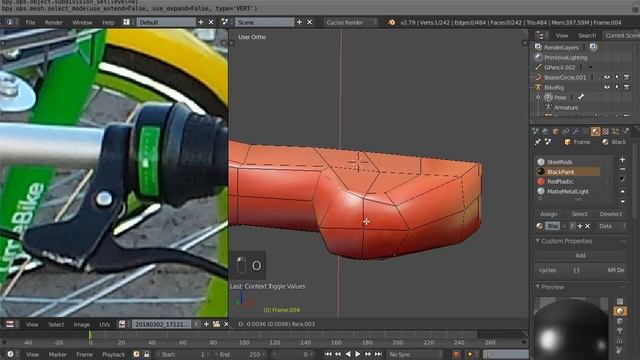Select PrimitiveLighting in the outliner

(565, 58)
